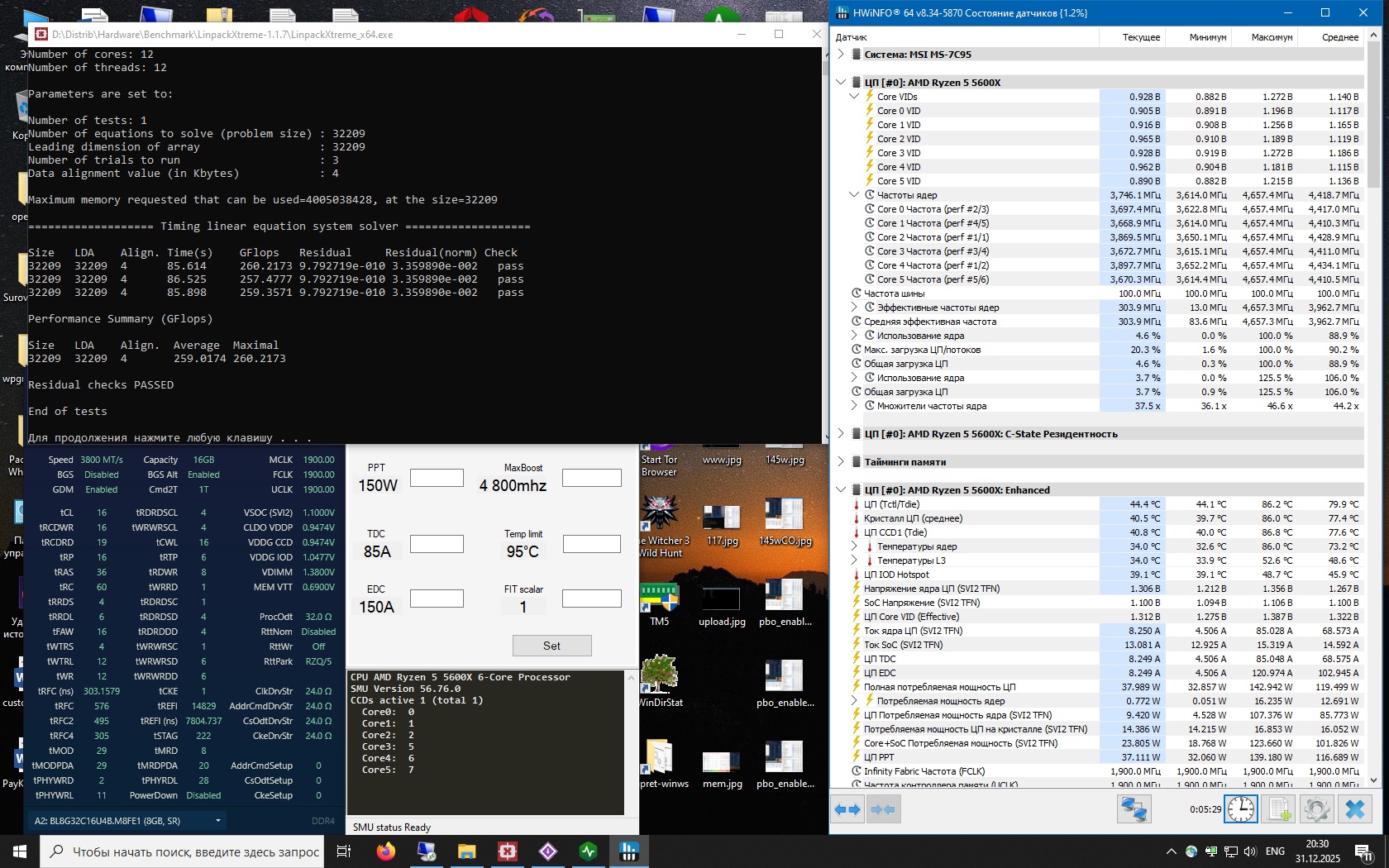This screenshot has height=868, width=1389.
Task: Open the volume control in system tray
Action: (x=1249, y=851)
